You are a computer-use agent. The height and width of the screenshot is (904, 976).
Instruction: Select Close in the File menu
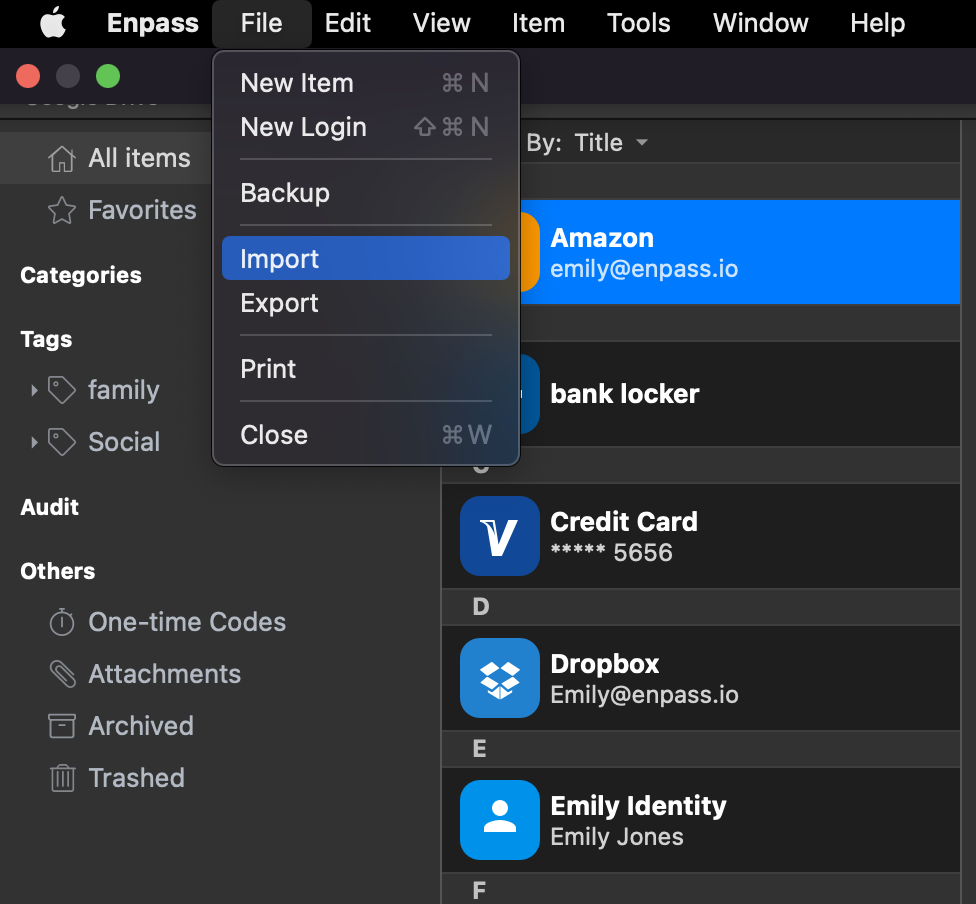(365, 435)
